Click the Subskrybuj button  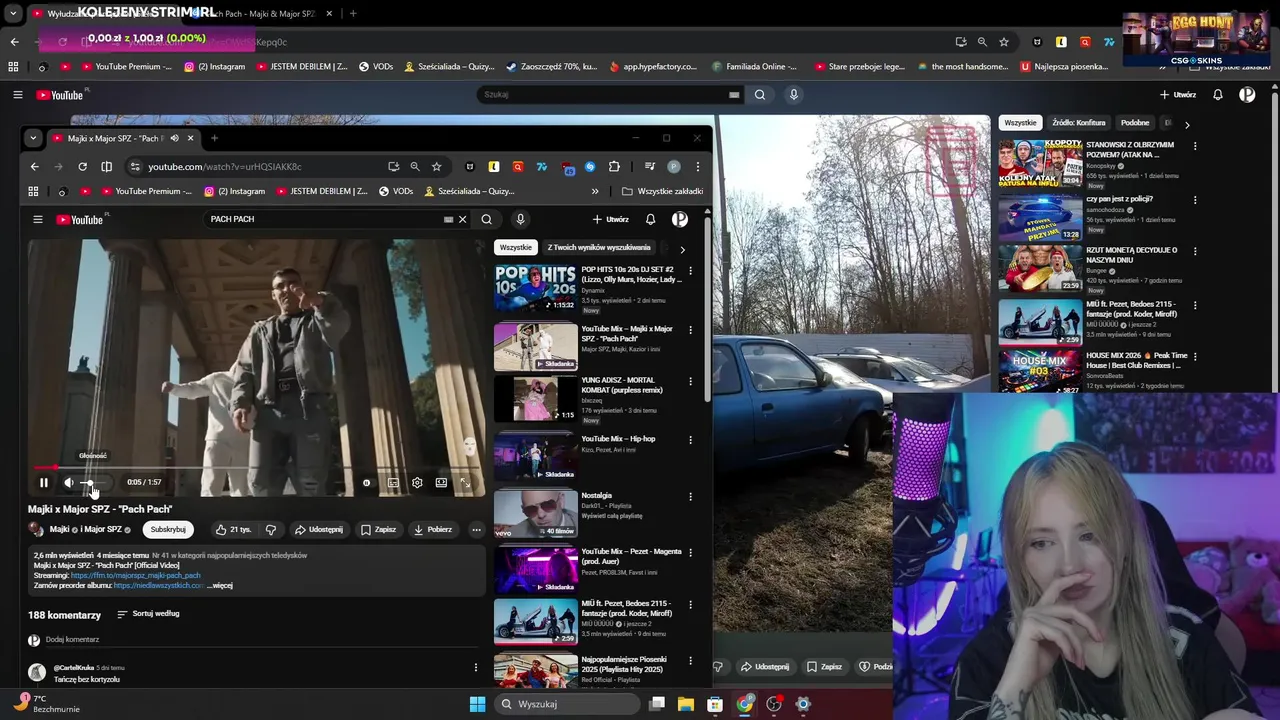coord(168,529)
